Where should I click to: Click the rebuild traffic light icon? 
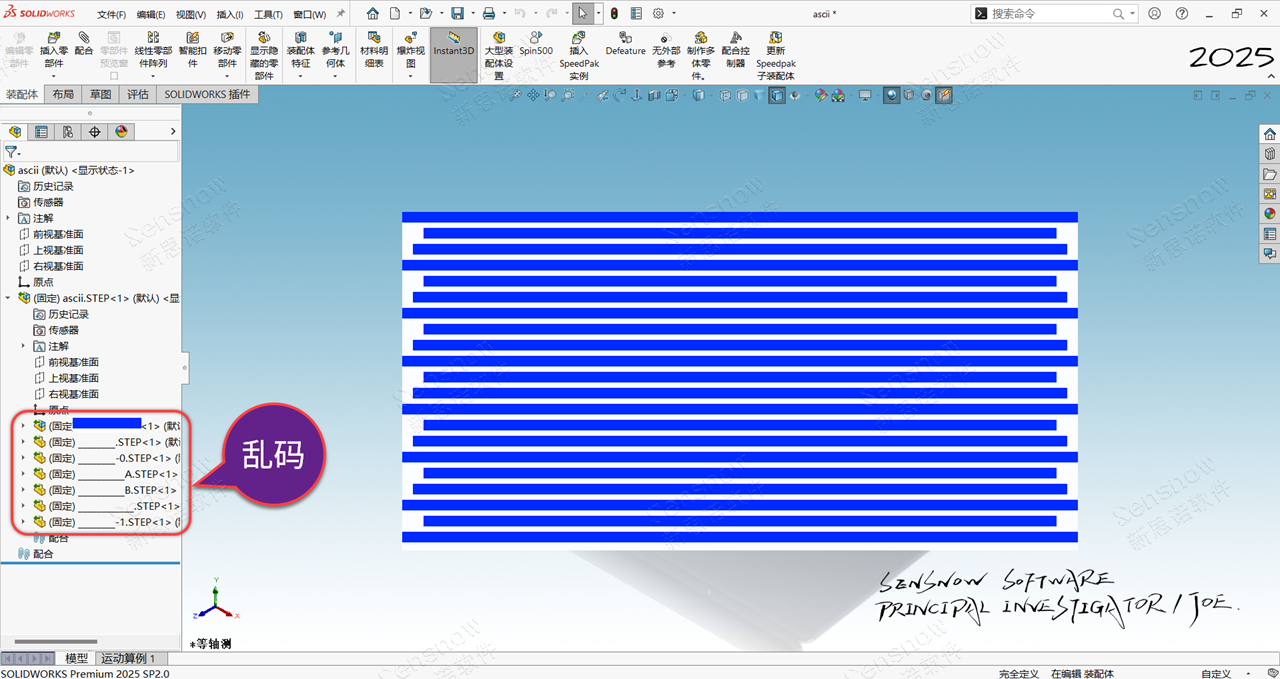pos(614,14)
